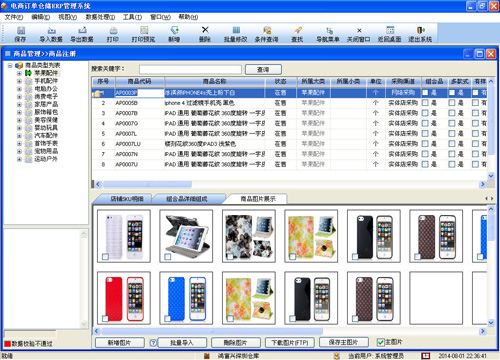The image size is (500, 360).
Task: Click the 下载图片(FTP) button
Action: pyautogui.click(x=290, y=343)
